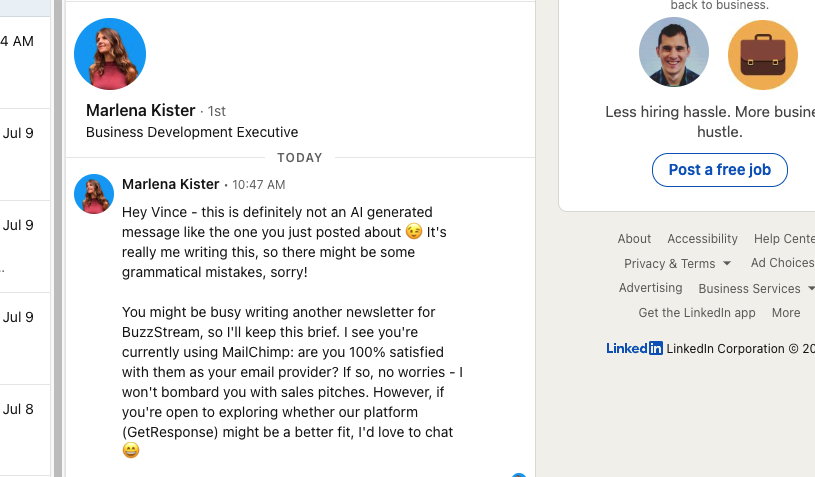The width and height of the screenshot is (815, 477).
Task: Open the More footer menu
Action: click(786, 313)
